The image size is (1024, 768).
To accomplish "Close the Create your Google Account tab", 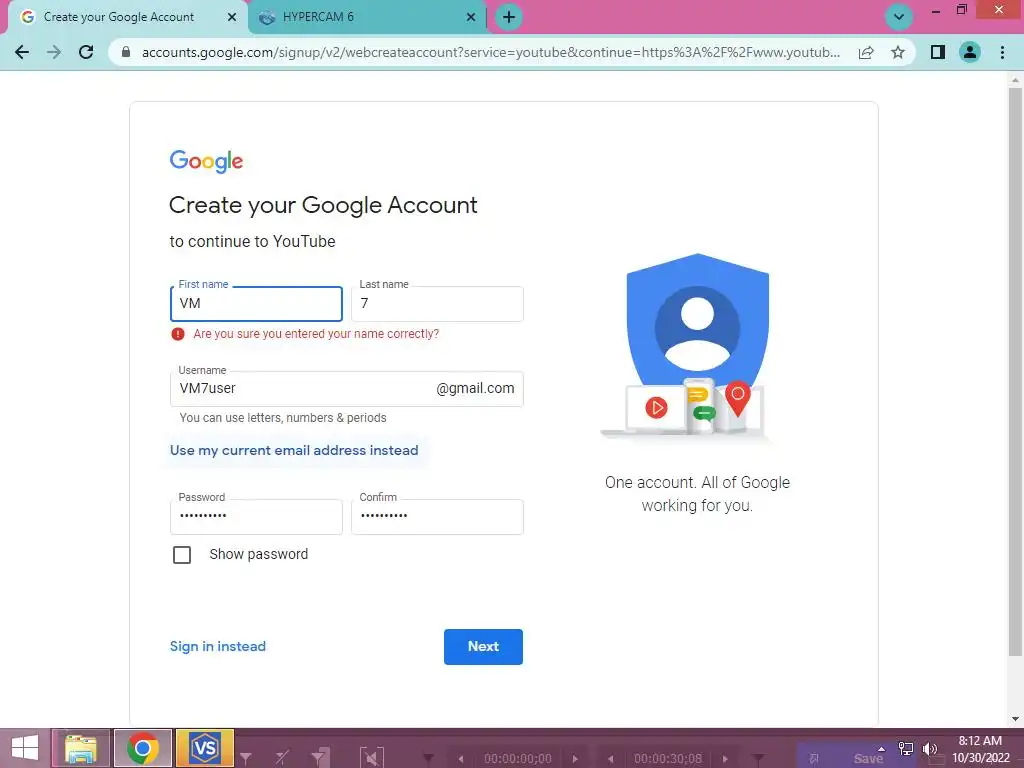I will pyautogui.click(x=232, y=17).
